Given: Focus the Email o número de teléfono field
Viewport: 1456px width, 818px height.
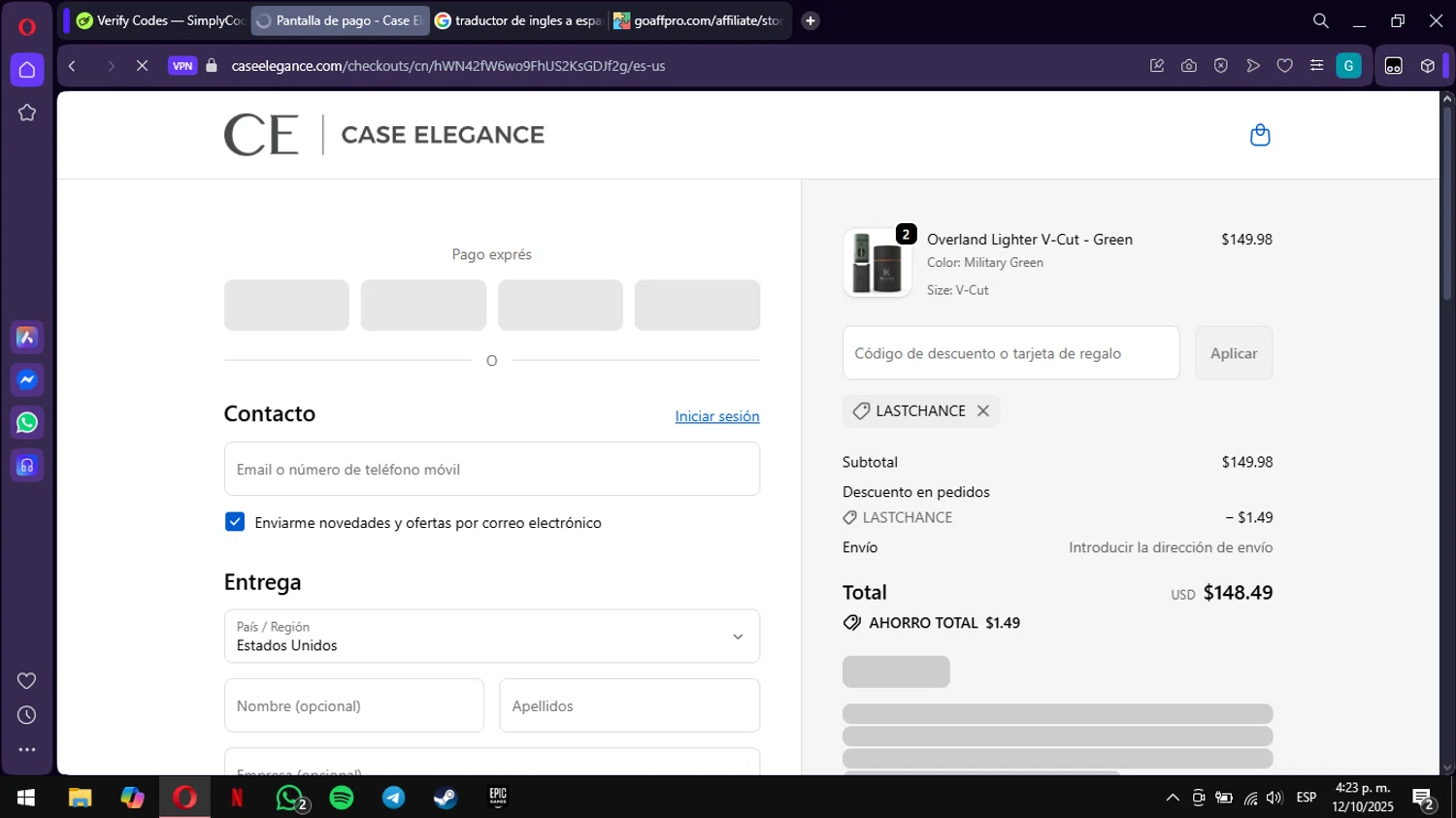Looking at the screenshot, I should 492,469.
